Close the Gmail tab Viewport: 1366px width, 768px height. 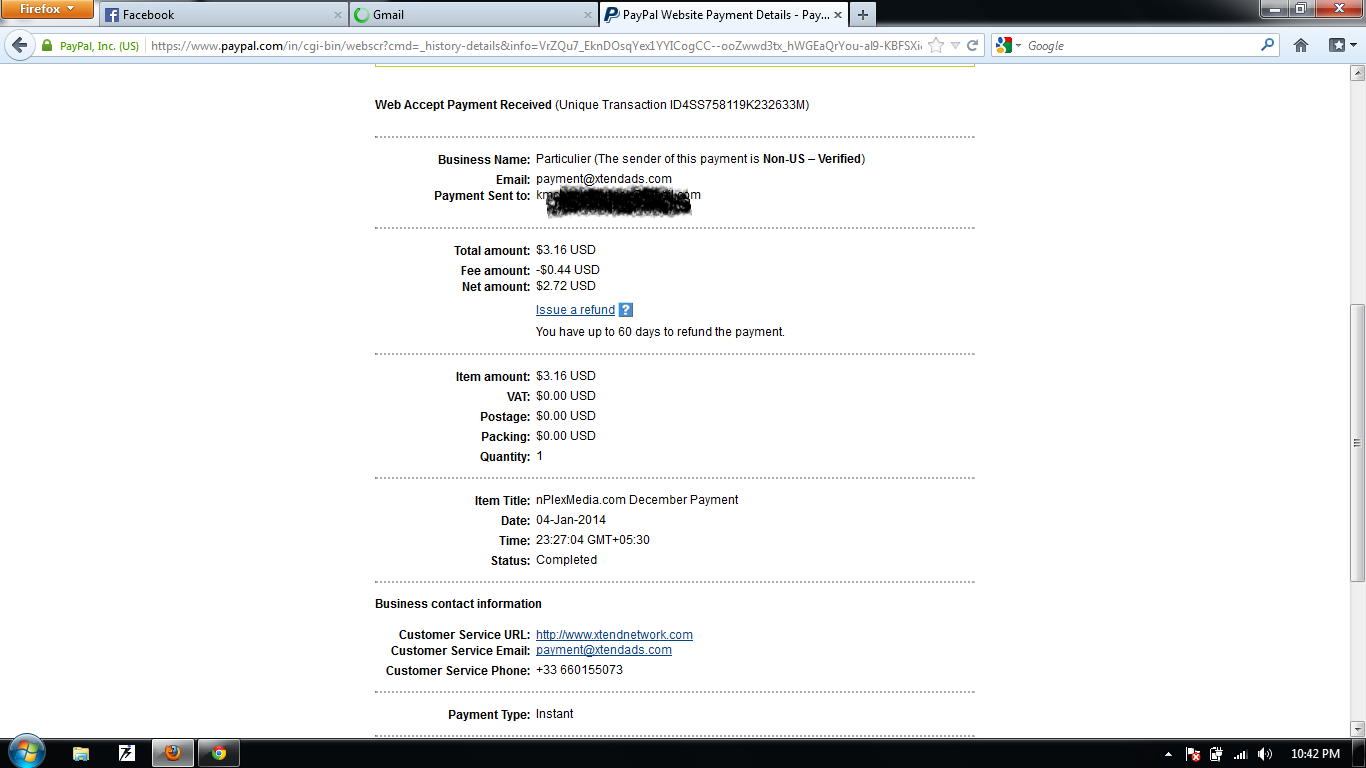point(586,15)
